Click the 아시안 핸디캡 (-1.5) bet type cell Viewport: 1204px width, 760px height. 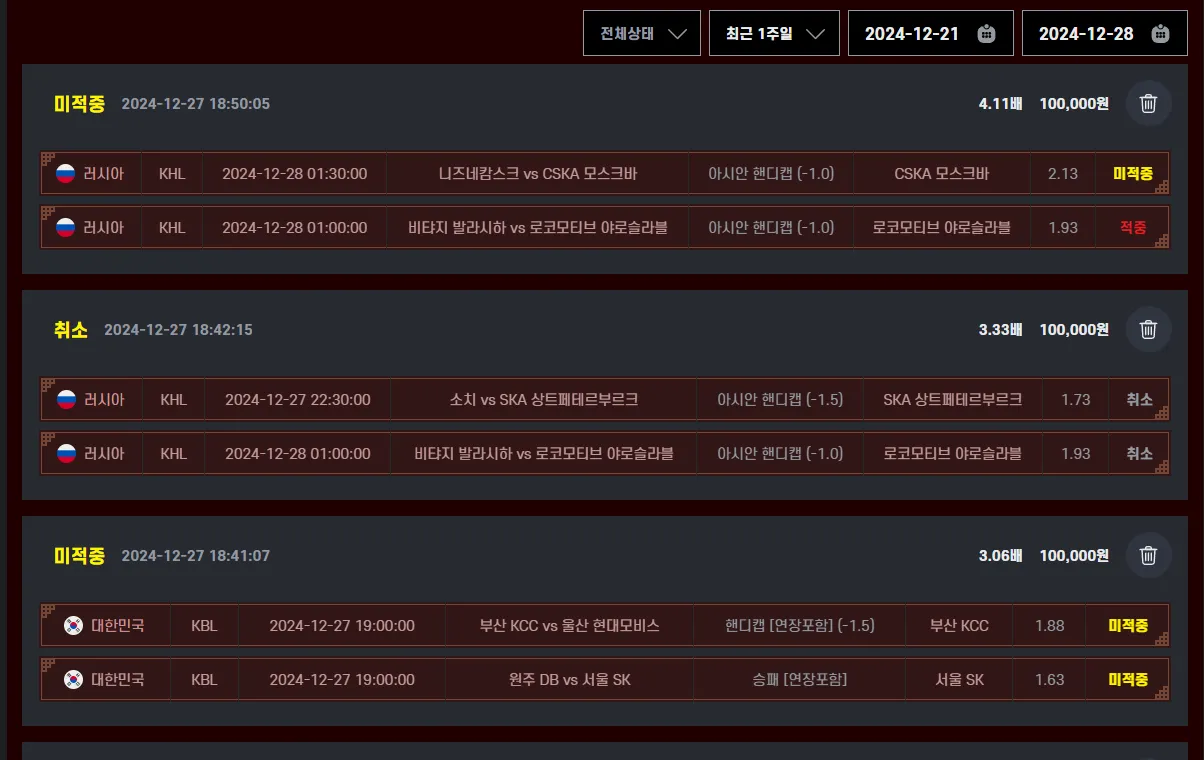coord(780,399)
